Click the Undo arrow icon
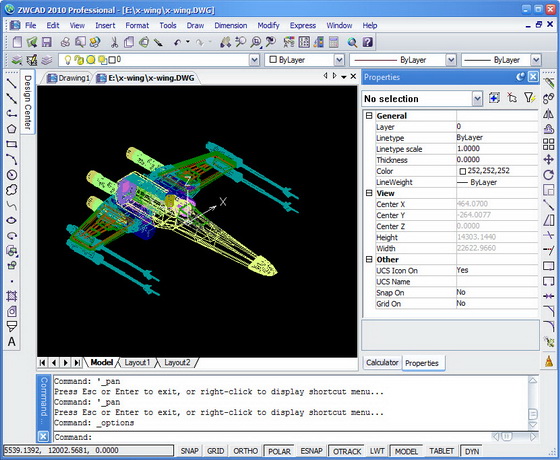 (x=178, y=42)
